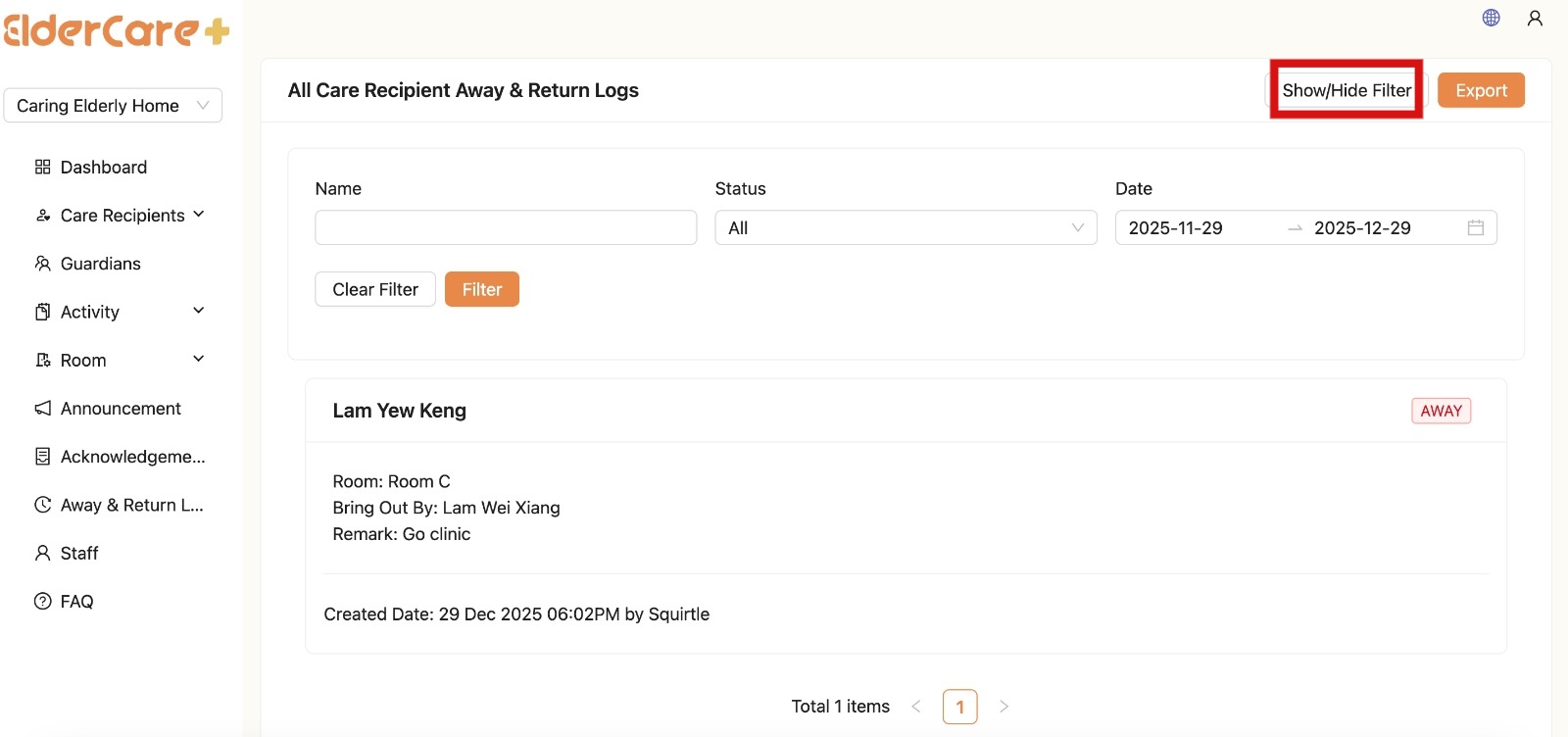Open Announcement in the sidebar
This screenshot has width=1568, height=737.
coord(120,408)
